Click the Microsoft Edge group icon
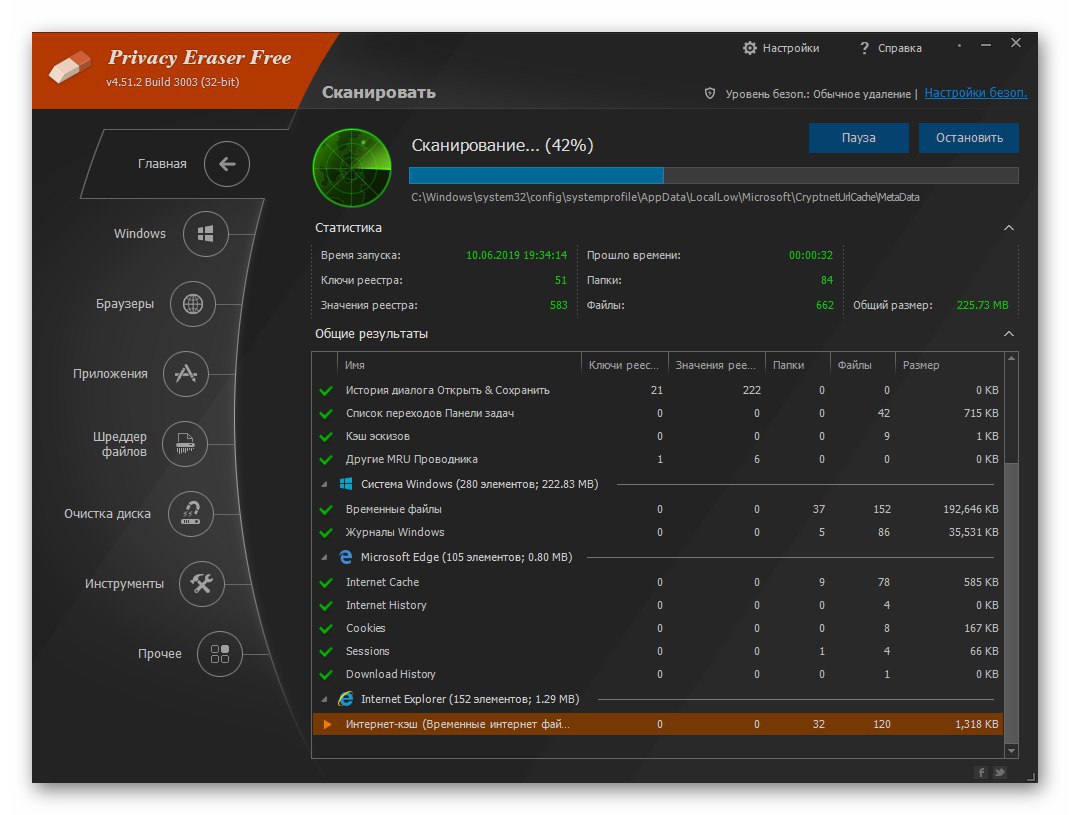This screenshot has width=1070, height=815. pos(346,557)
